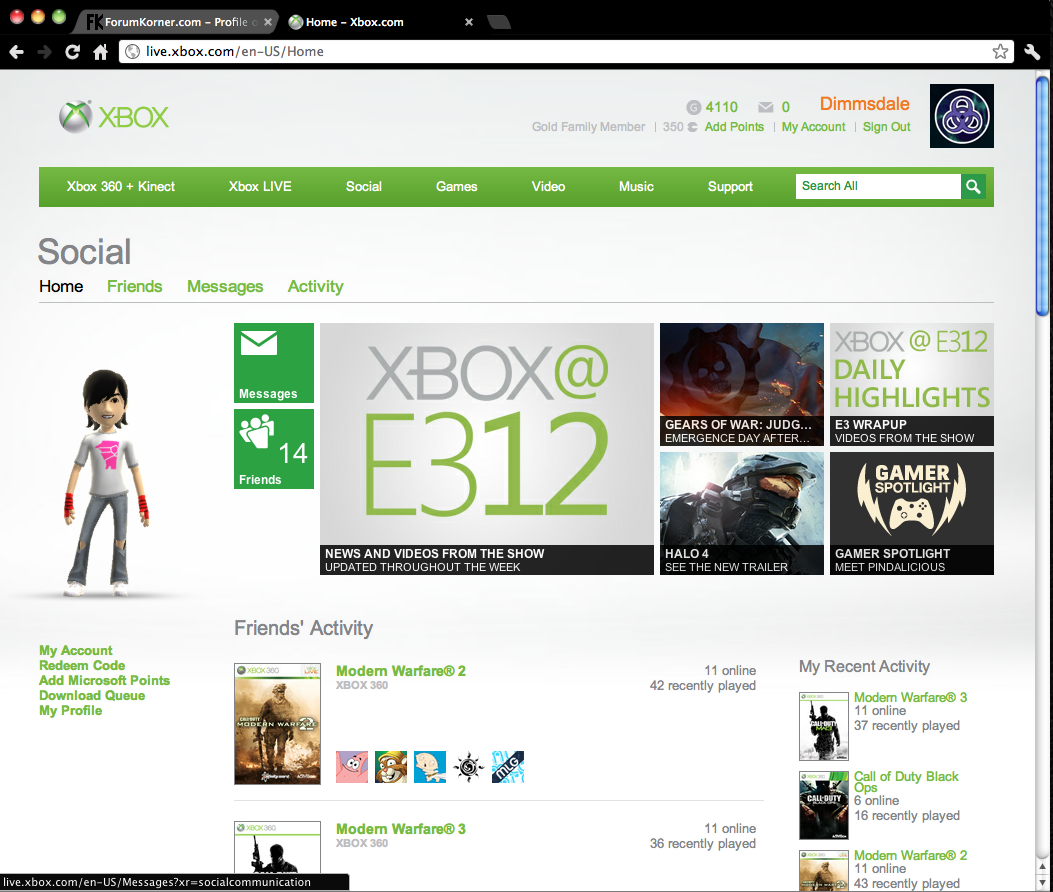This screenshot has height=892, width=1053.
Task: Select the Friends sub-tab under Social
Action: 134,287
